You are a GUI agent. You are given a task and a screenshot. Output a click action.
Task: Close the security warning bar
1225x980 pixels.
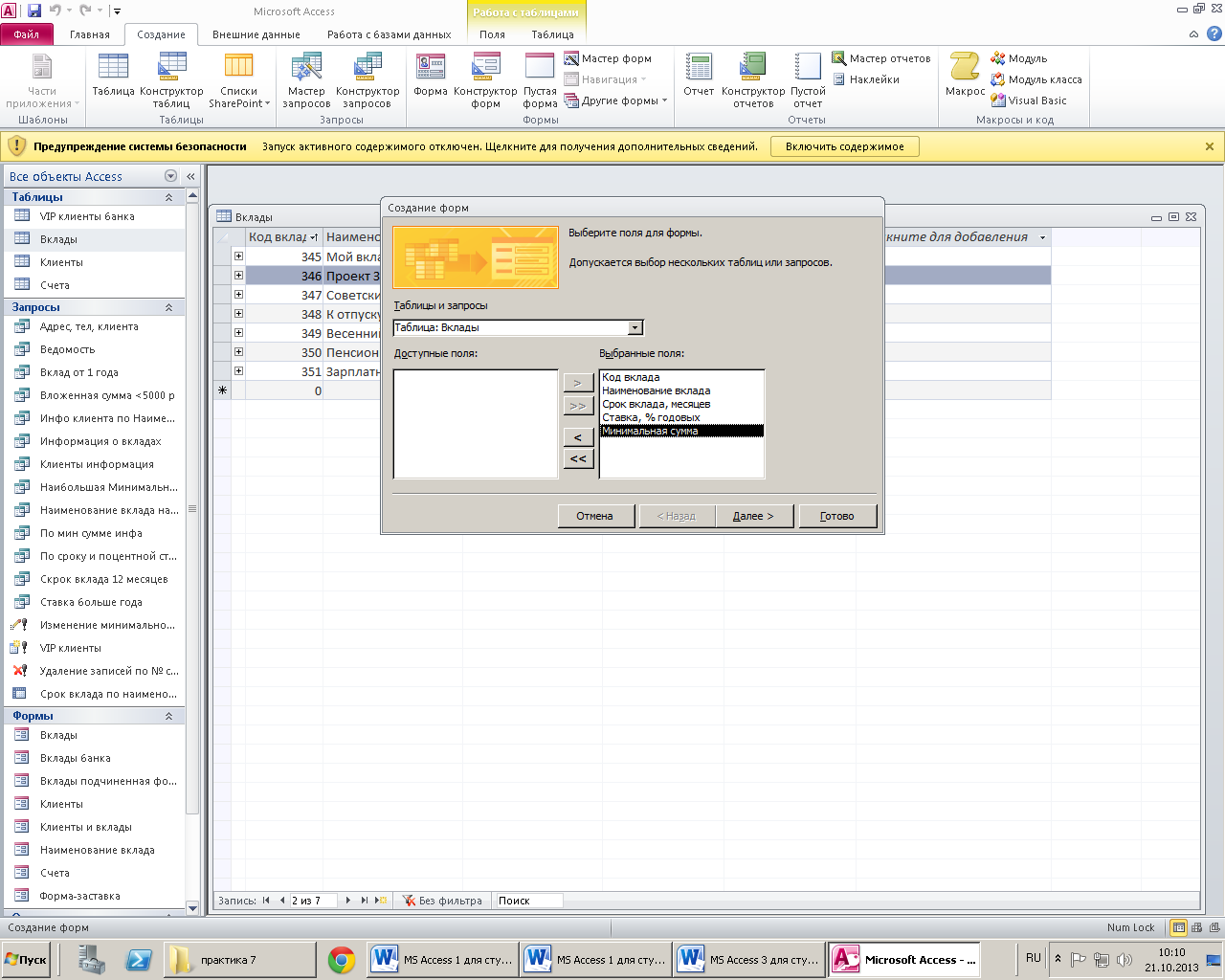pyautogui.click(x=1210, y=146)
